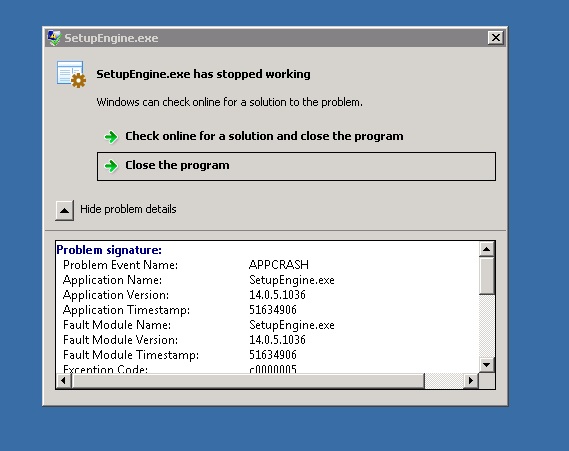Image resolution: width=569 pixels, height=451 pixels.
Task: Click horizontal scrollbar left arrow
Action: pos(64,381)
